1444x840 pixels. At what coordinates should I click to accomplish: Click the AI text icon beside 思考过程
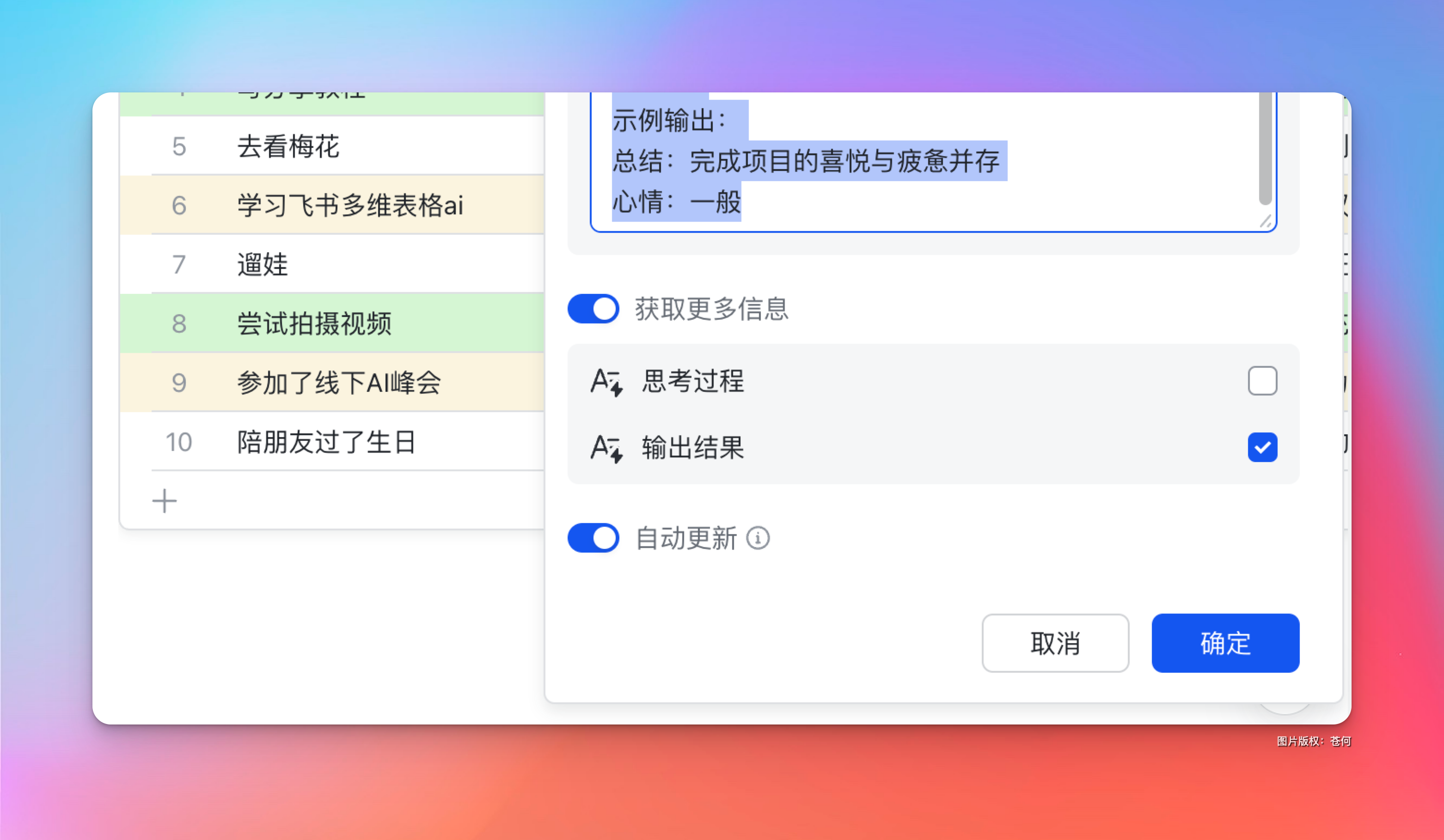[606, 382]
